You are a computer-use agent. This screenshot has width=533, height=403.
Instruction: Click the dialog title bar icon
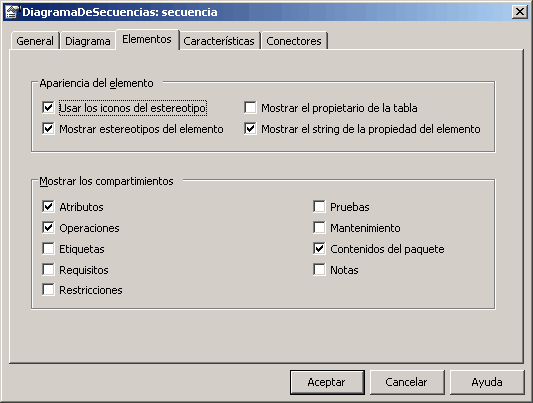coord(11,12)
